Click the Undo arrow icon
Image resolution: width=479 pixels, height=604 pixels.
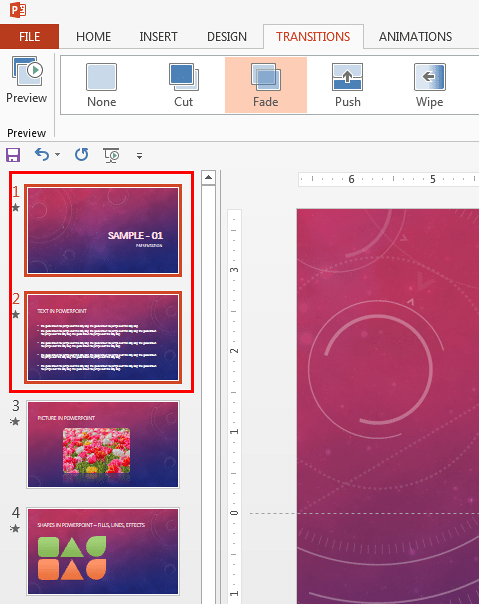tap(42, 155)
